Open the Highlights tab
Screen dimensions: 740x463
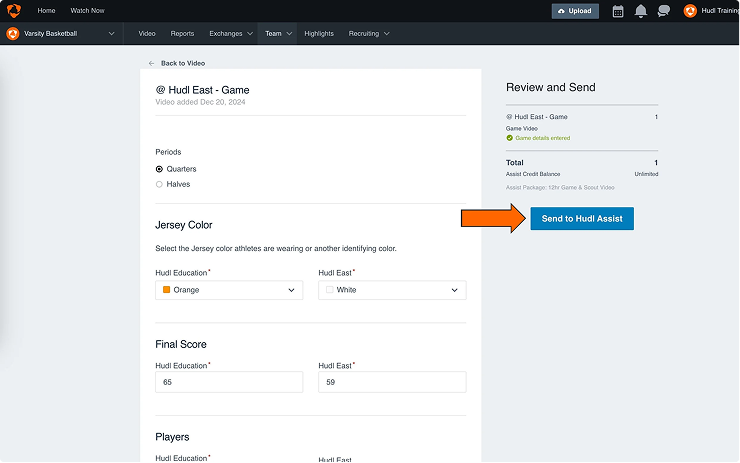(319, 34)
